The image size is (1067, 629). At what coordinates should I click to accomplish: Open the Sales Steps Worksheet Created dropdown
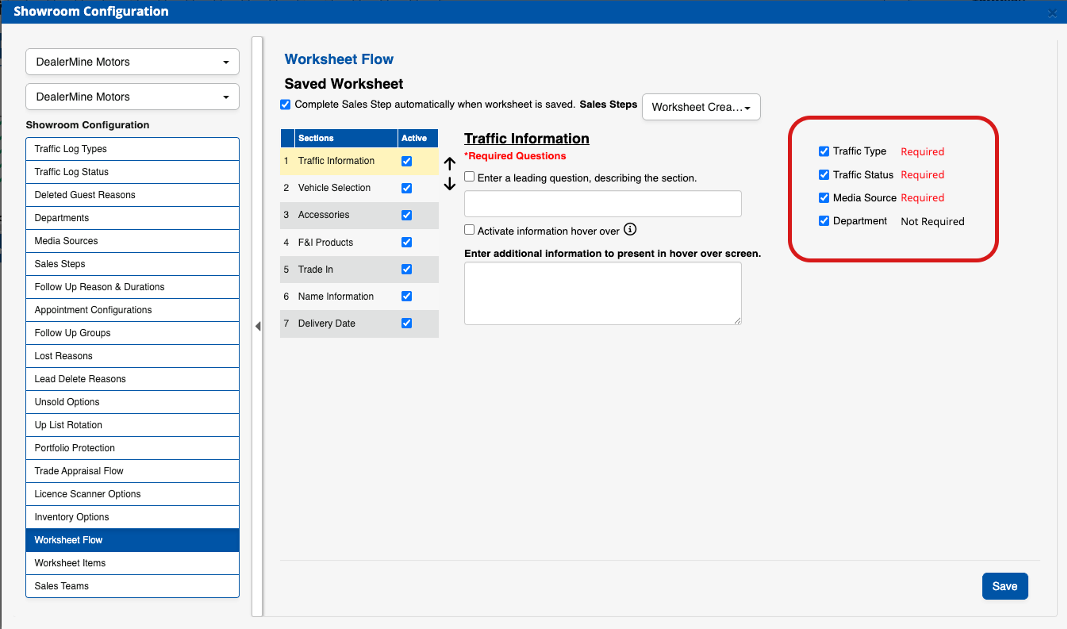[701, 107]
